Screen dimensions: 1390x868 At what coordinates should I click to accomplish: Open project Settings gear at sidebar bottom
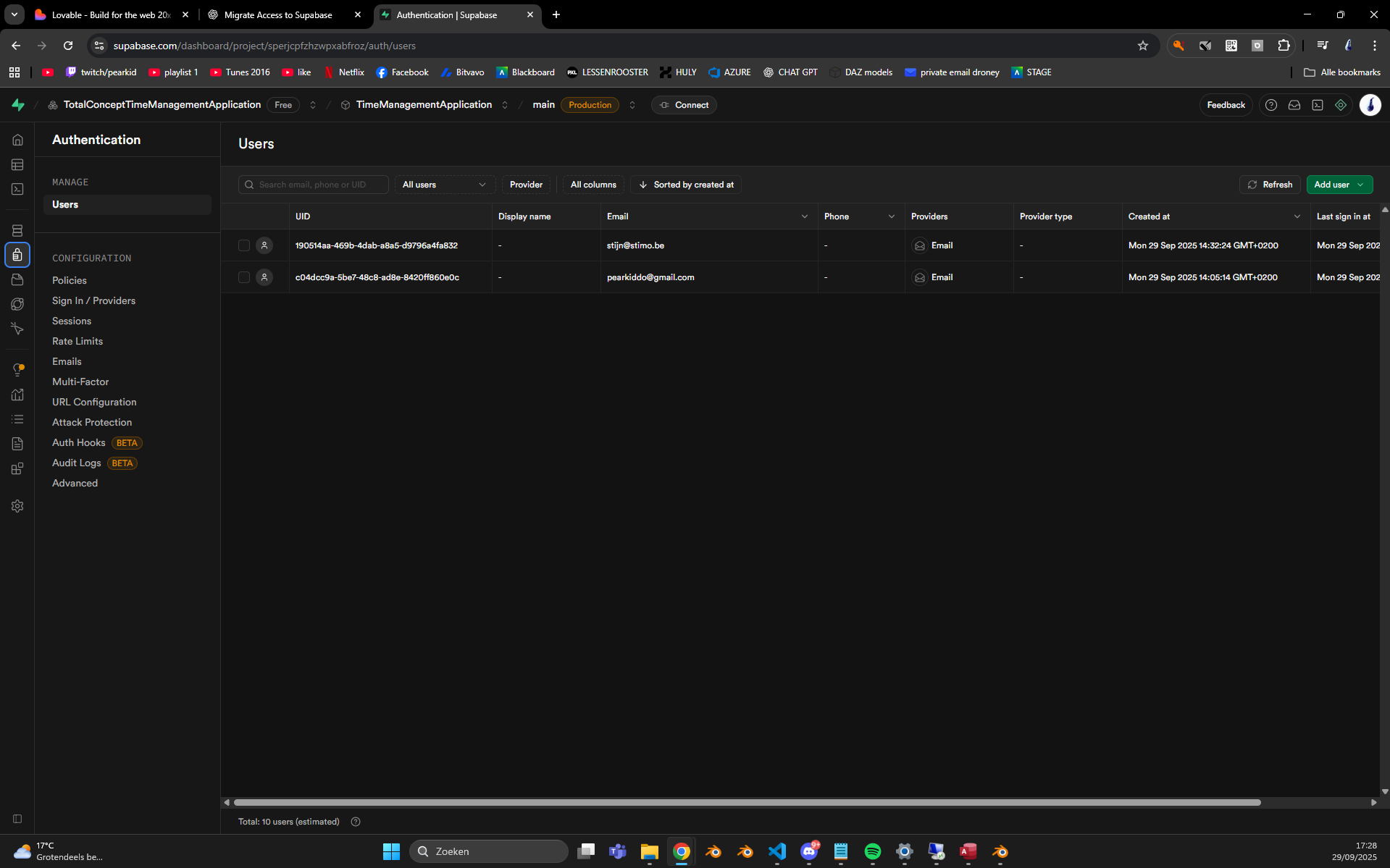click(17, 505)
